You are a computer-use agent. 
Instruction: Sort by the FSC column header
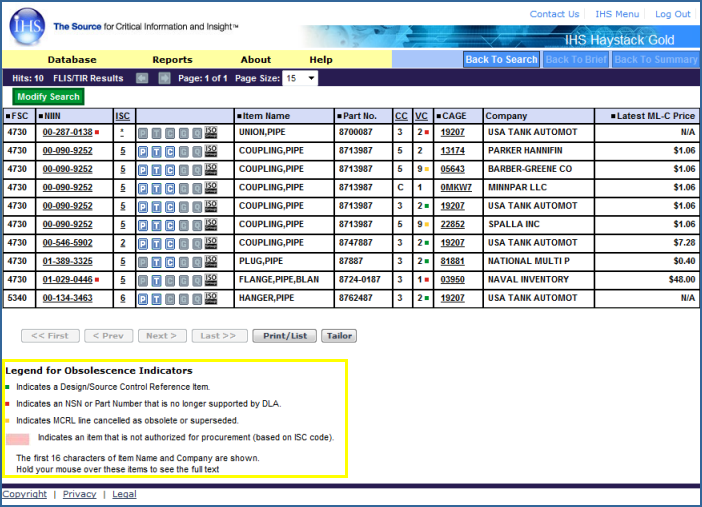pos(17,116)
